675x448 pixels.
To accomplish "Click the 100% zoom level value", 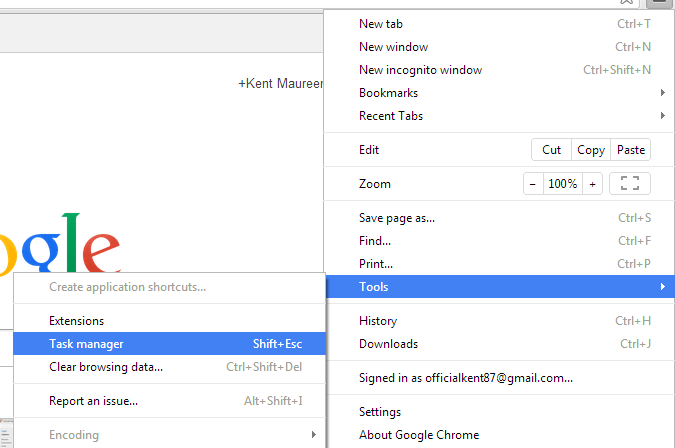I will 563,184.
